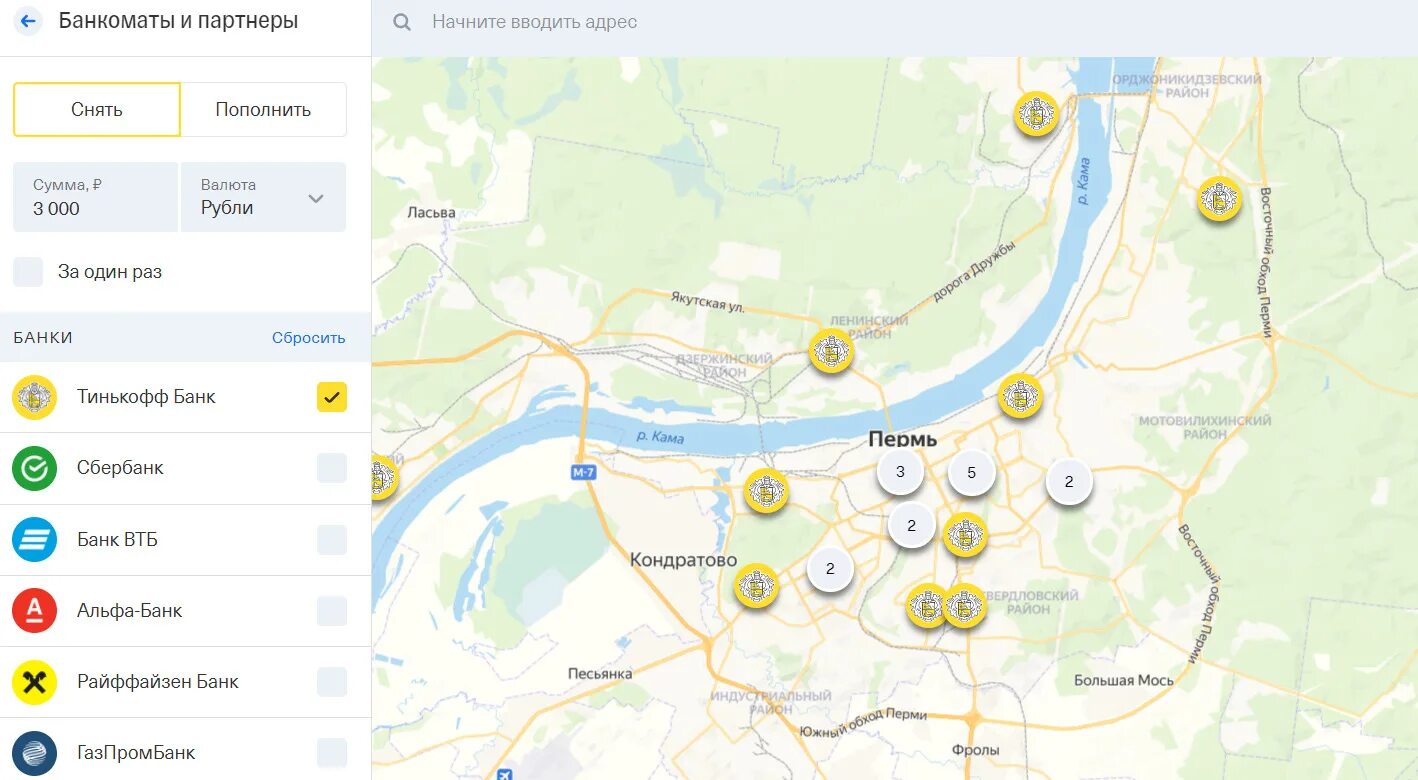Open the Валюта Рубли dropdown

264,197
